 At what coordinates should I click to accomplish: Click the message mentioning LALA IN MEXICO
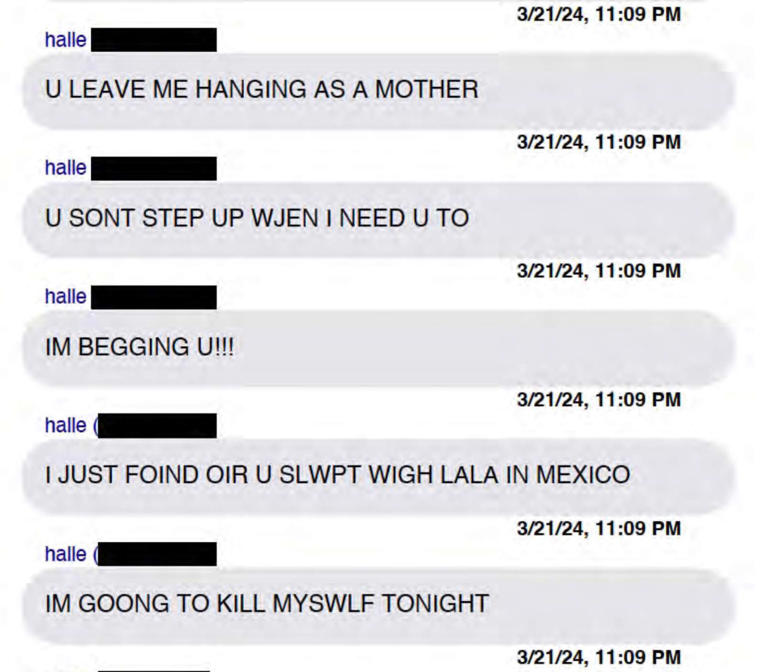[378, 476]
